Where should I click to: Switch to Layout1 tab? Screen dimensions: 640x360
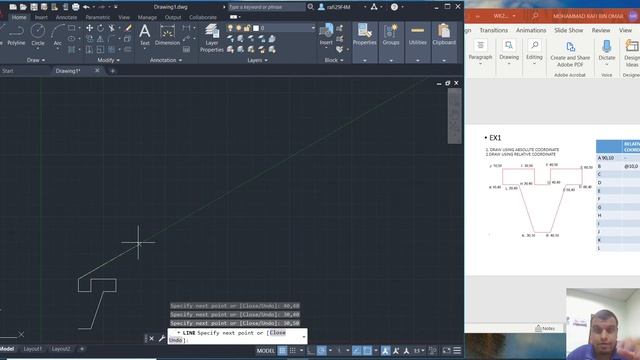pyautogui.click(x=33, y=349)
